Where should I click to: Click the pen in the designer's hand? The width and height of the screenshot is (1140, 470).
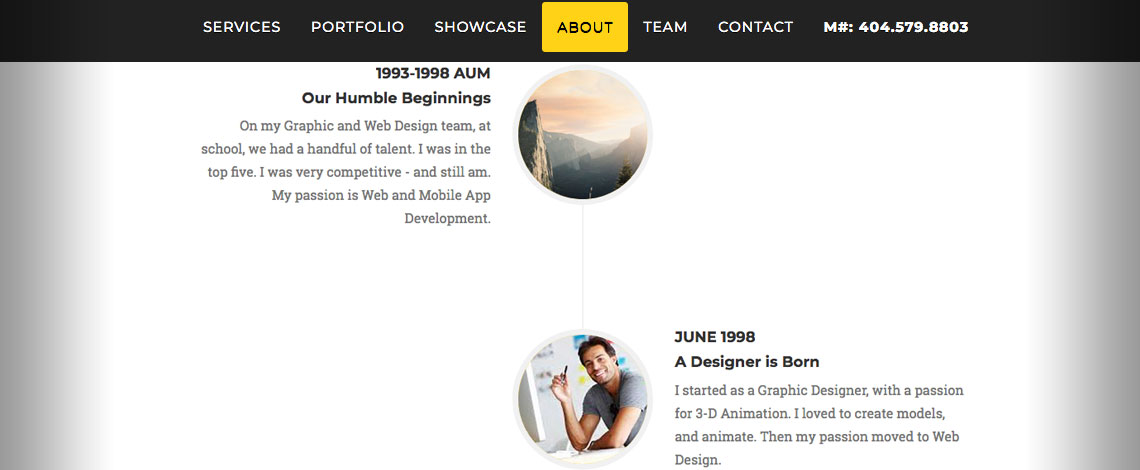(563, 377)
